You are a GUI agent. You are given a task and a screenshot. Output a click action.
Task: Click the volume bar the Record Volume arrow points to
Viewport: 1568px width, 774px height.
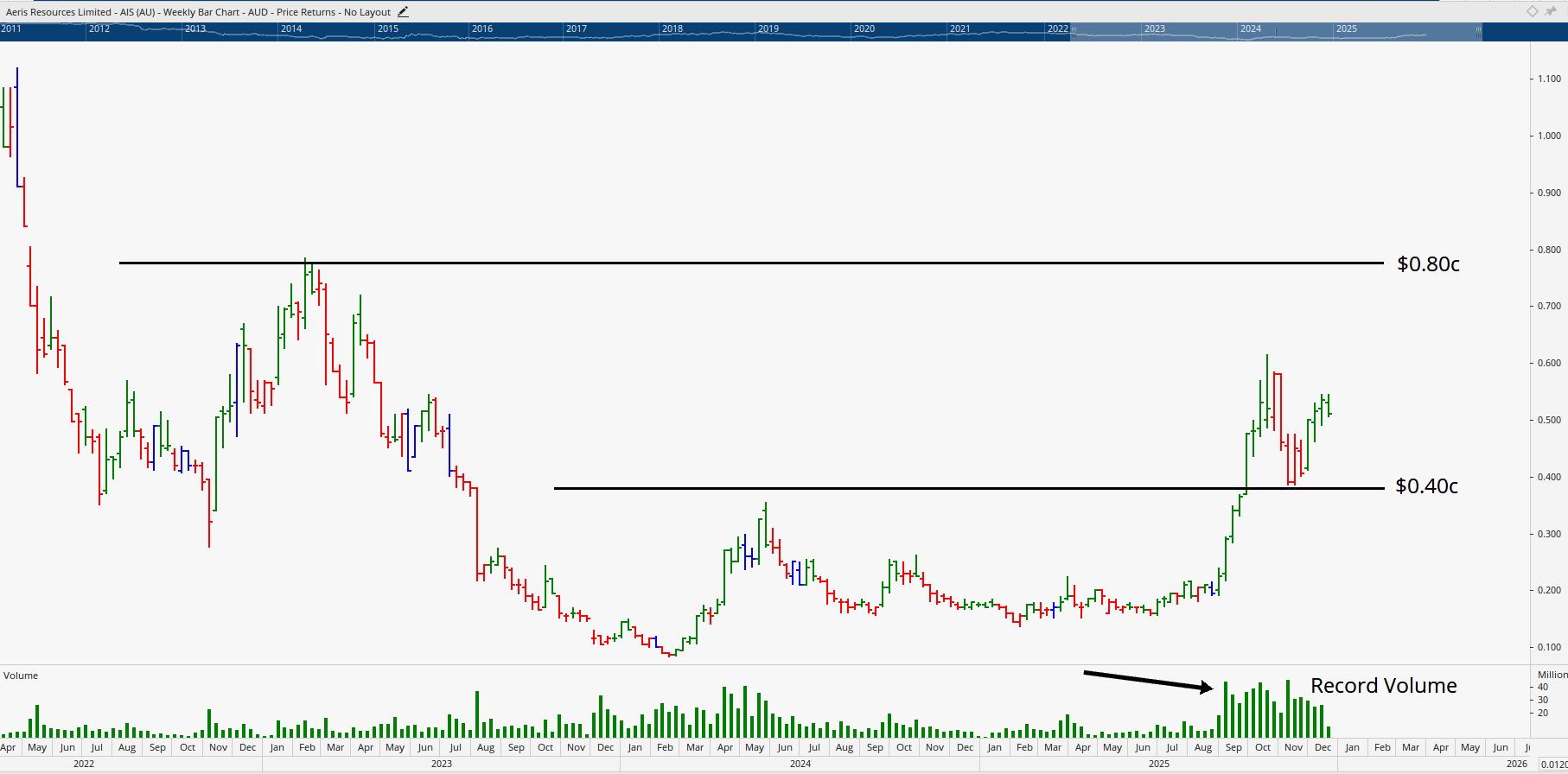tap(1226, 709)
